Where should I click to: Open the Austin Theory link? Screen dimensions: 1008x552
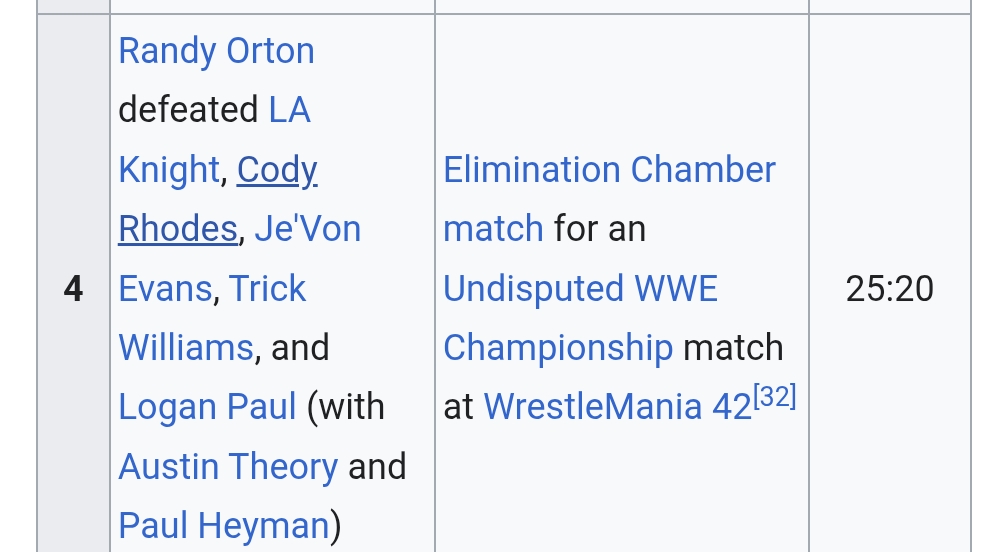[228, 467]
